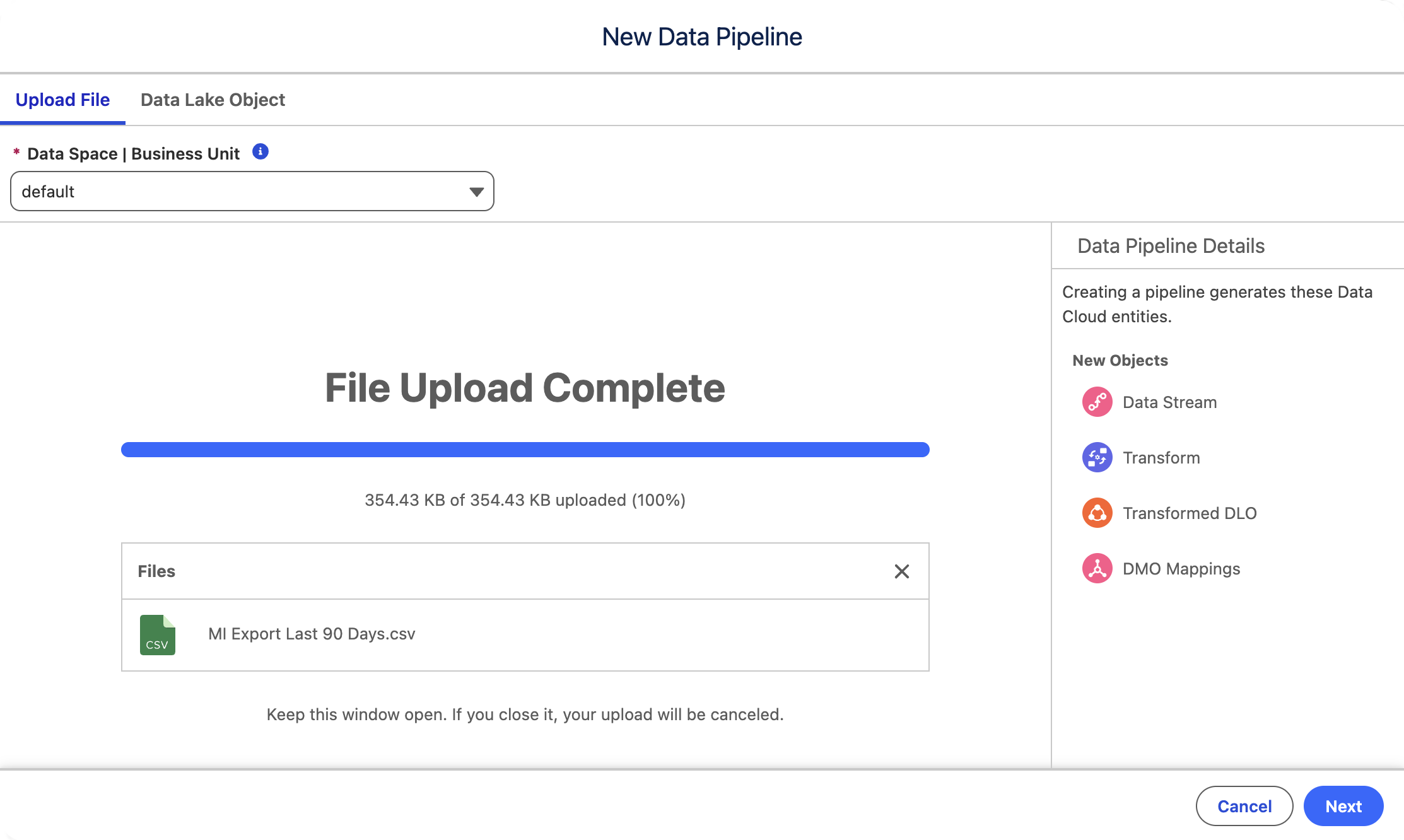Switch to the Data Lake Object tab
Viewport: 1404px width, 840px height.
(x=213, y=100)
